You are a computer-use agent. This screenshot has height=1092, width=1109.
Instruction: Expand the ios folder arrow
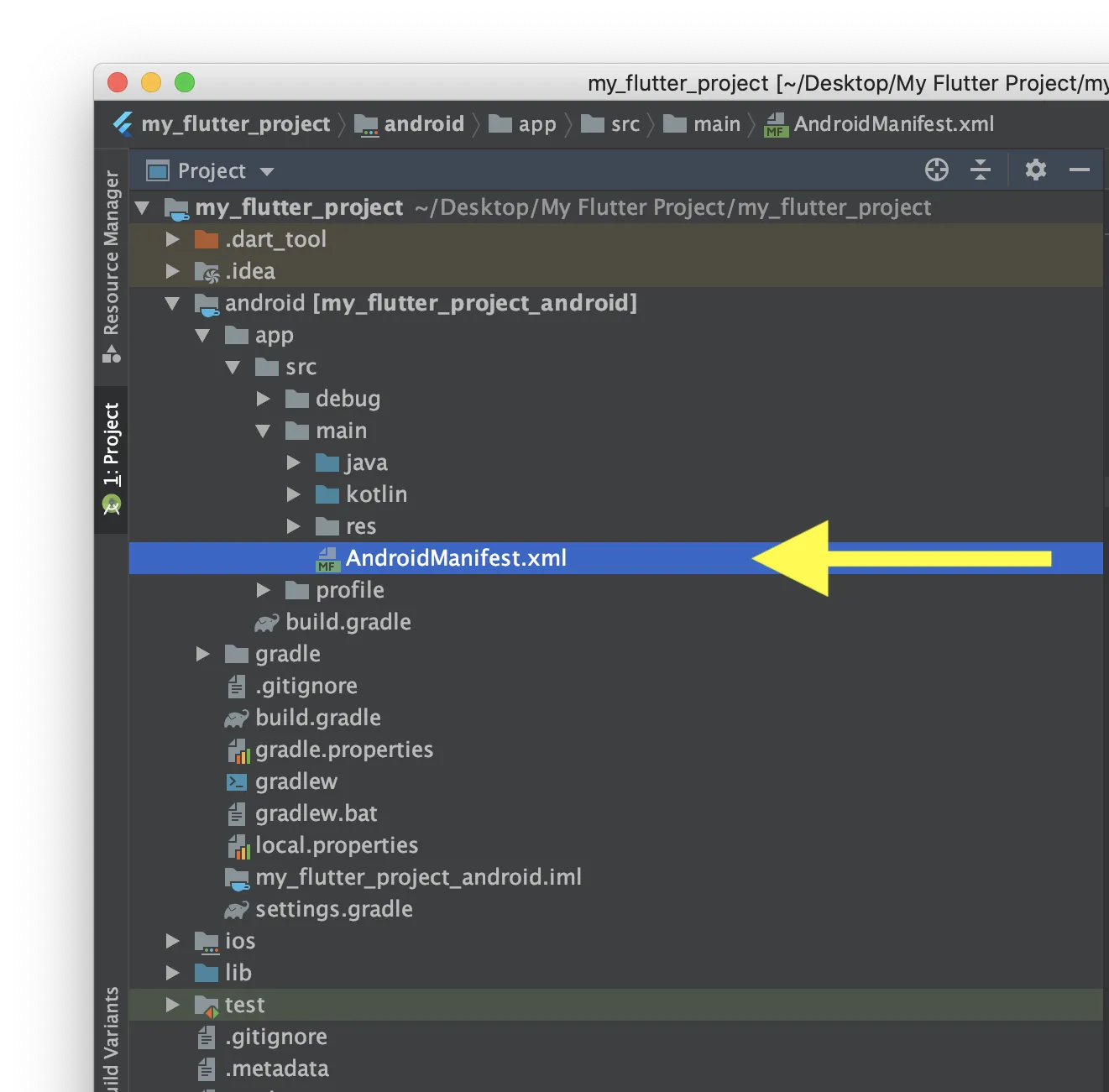tap(173, 941)
